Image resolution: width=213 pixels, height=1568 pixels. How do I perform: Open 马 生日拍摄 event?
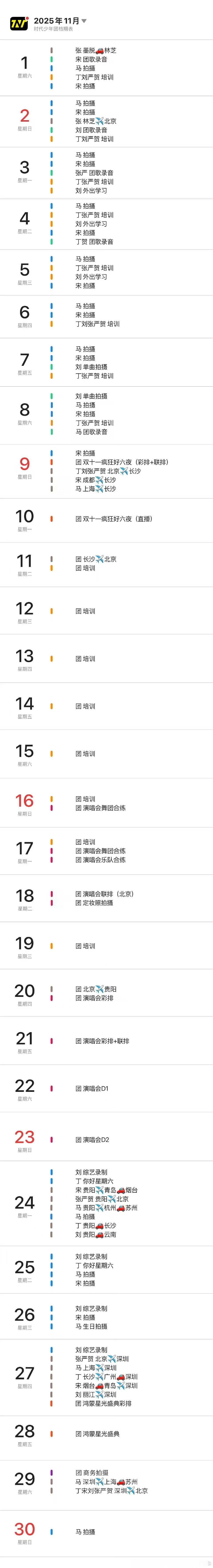[x=91, y=1326]
